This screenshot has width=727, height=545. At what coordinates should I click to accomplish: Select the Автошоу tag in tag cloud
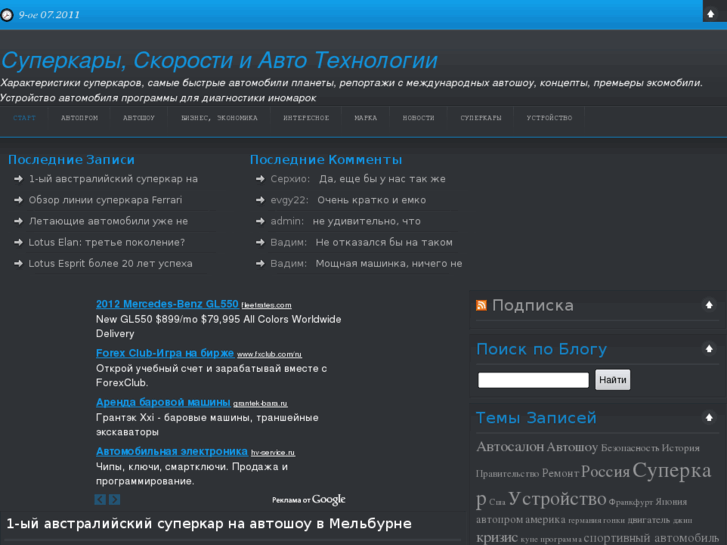[x=572, y=447]
